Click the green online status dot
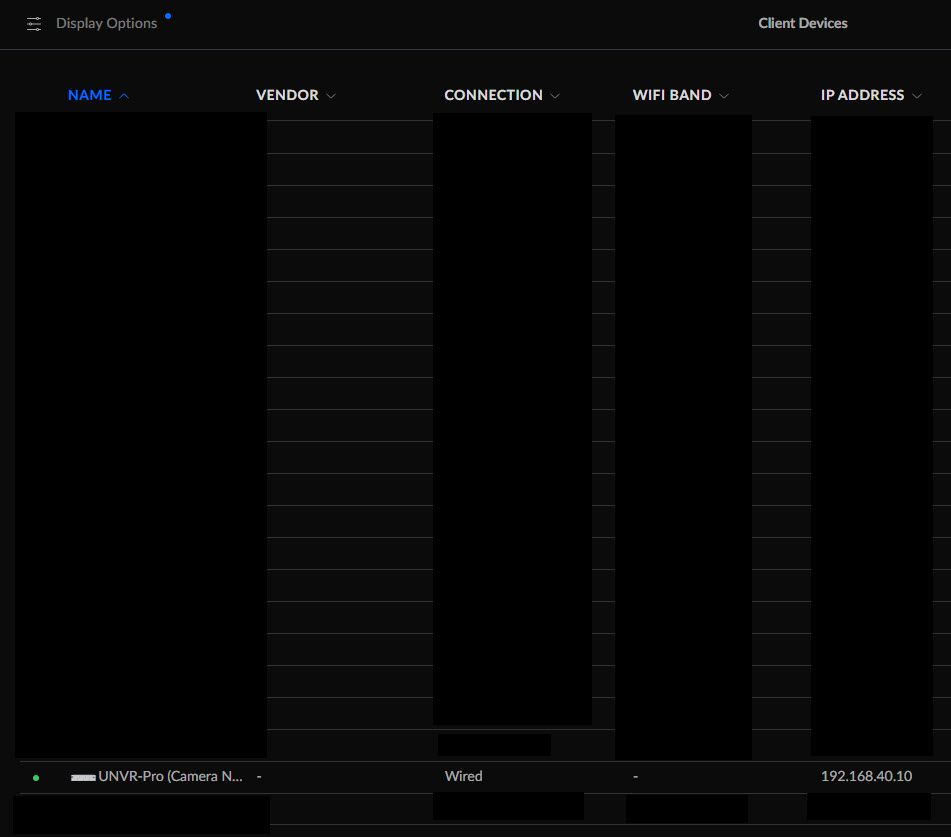This screenshot has width=951, height=837. point(36,777)
